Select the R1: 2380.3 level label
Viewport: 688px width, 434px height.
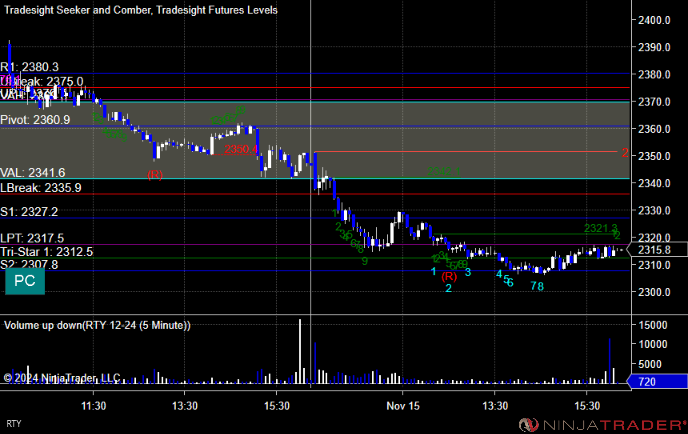(x=29, y=67)
